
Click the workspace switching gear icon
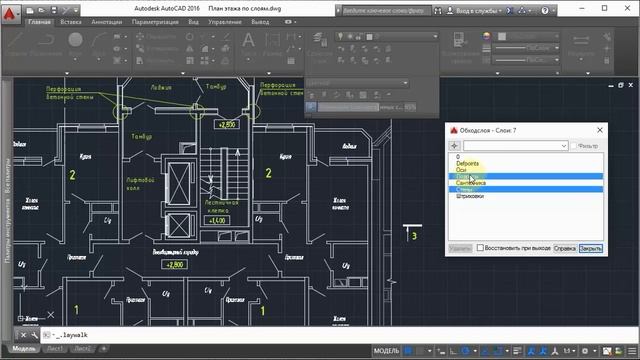click(585, 351)
